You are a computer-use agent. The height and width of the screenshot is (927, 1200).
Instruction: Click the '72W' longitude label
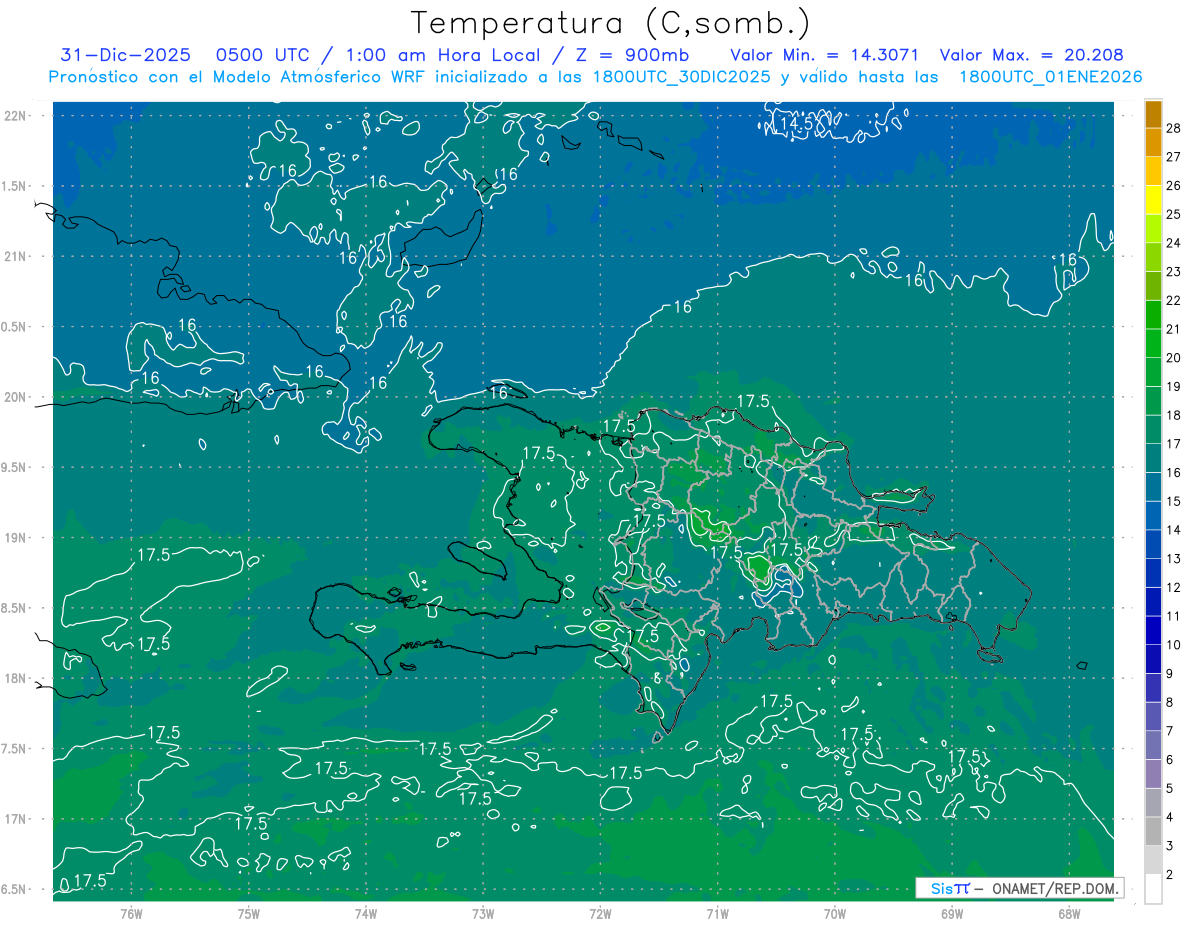click(x=600, y=912)
